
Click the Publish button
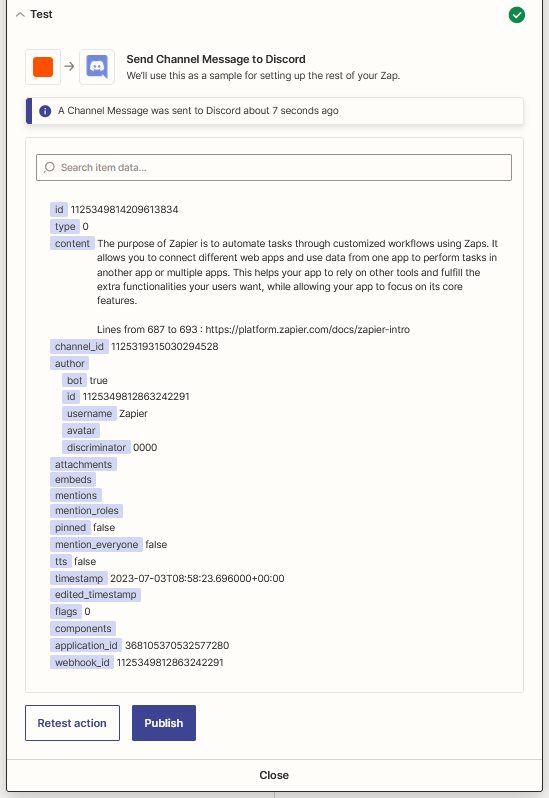164,723
